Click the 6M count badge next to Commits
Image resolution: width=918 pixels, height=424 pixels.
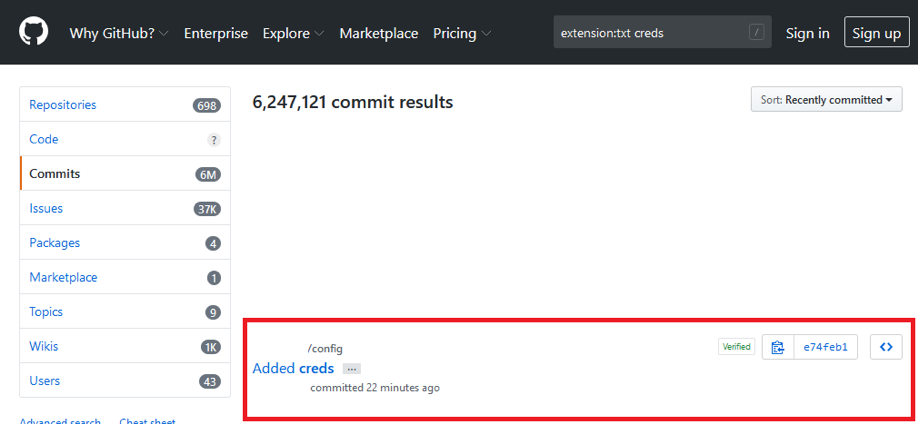point(208,175)
